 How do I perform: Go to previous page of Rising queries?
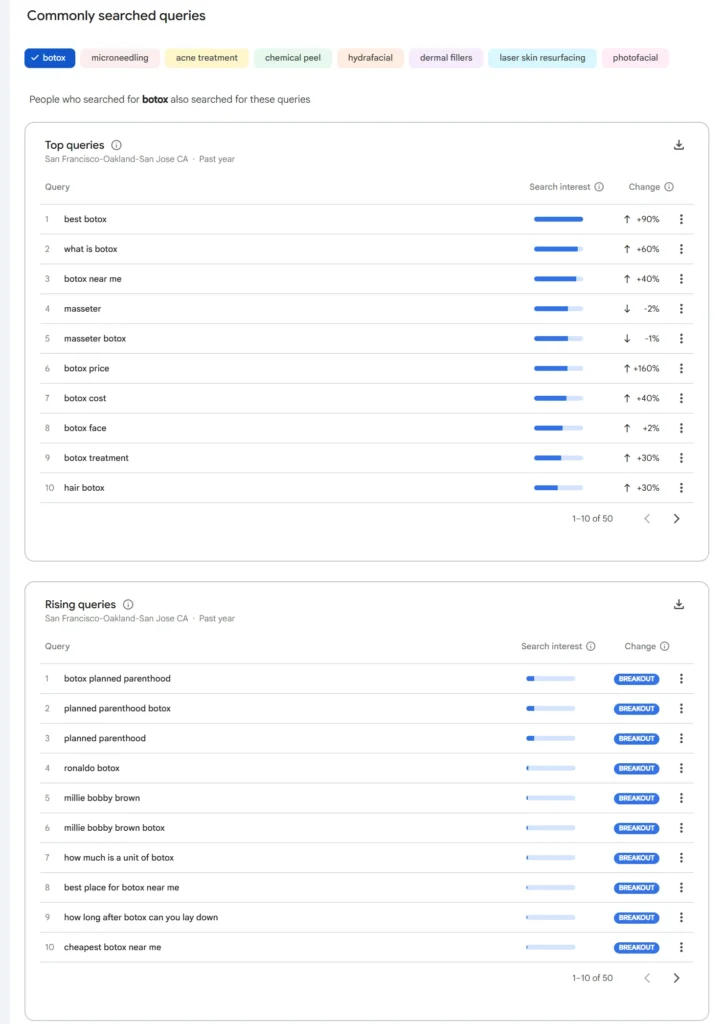[x=647, y=978]
